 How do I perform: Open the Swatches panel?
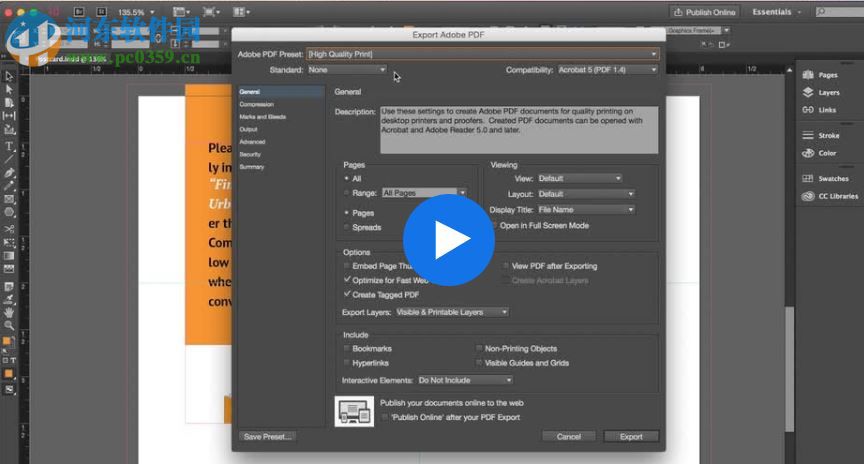(825, 179)
